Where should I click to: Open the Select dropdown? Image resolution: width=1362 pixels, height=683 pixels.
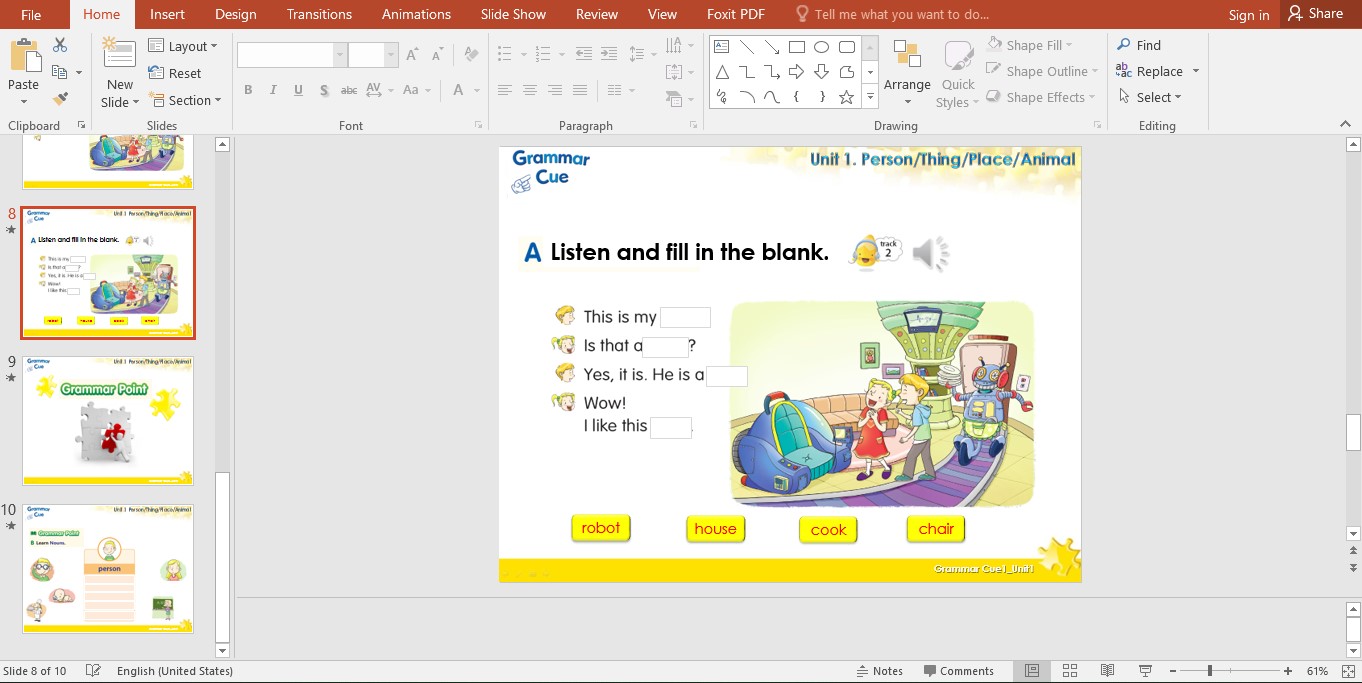pos(1150,97)
